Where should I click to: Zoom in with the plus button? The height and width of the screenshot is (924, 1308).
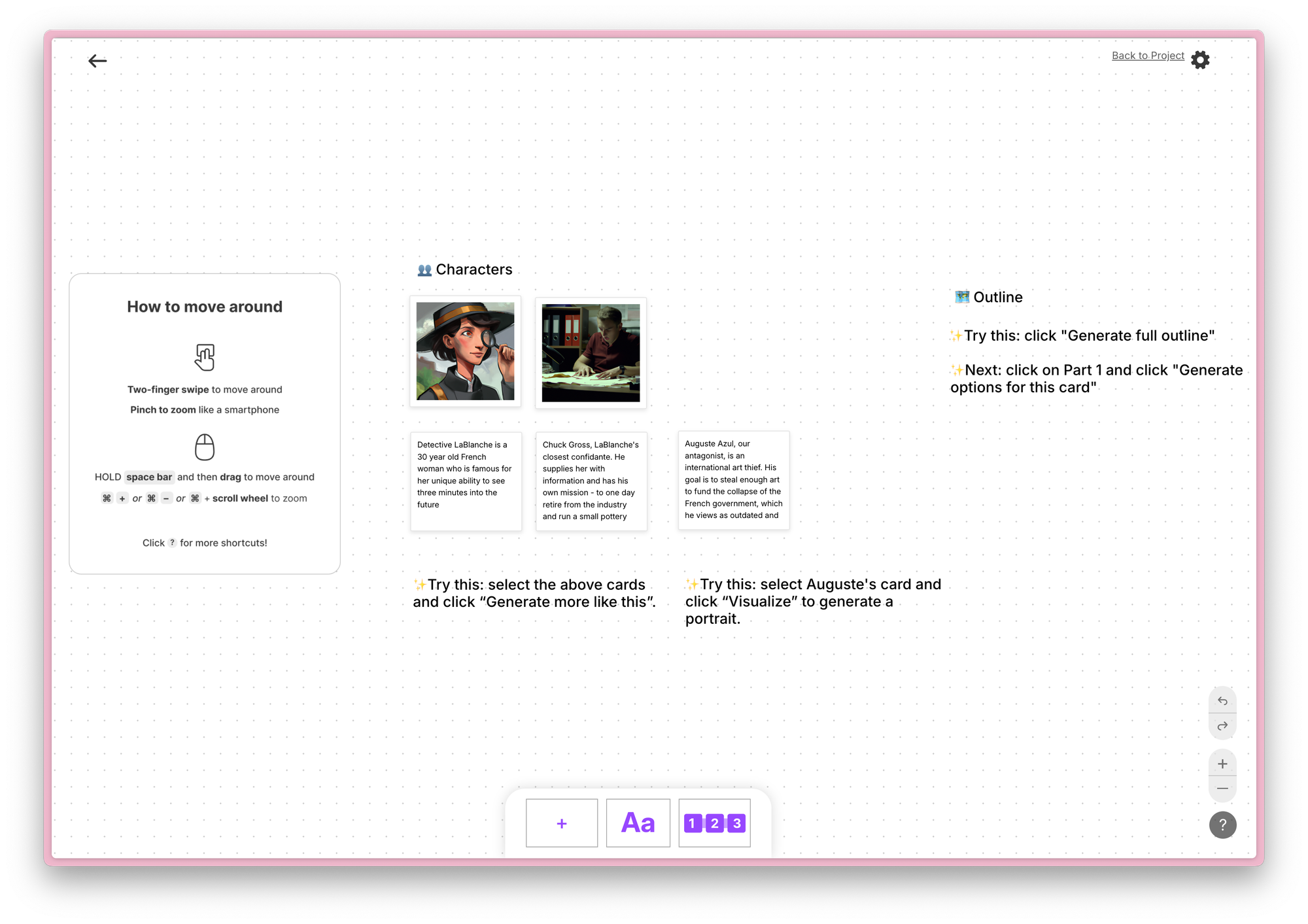click(x=1222, y=764)
